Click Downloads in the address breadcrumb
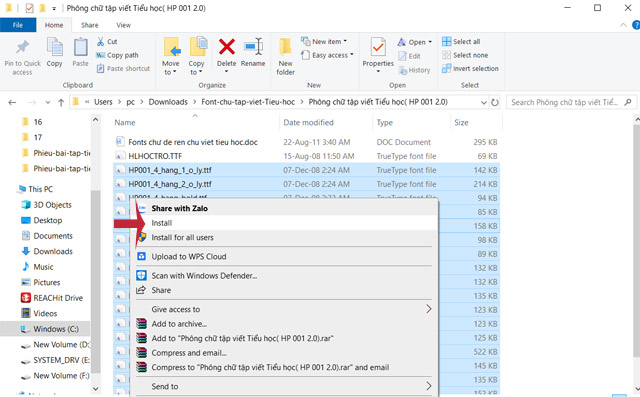 [168, 102]
